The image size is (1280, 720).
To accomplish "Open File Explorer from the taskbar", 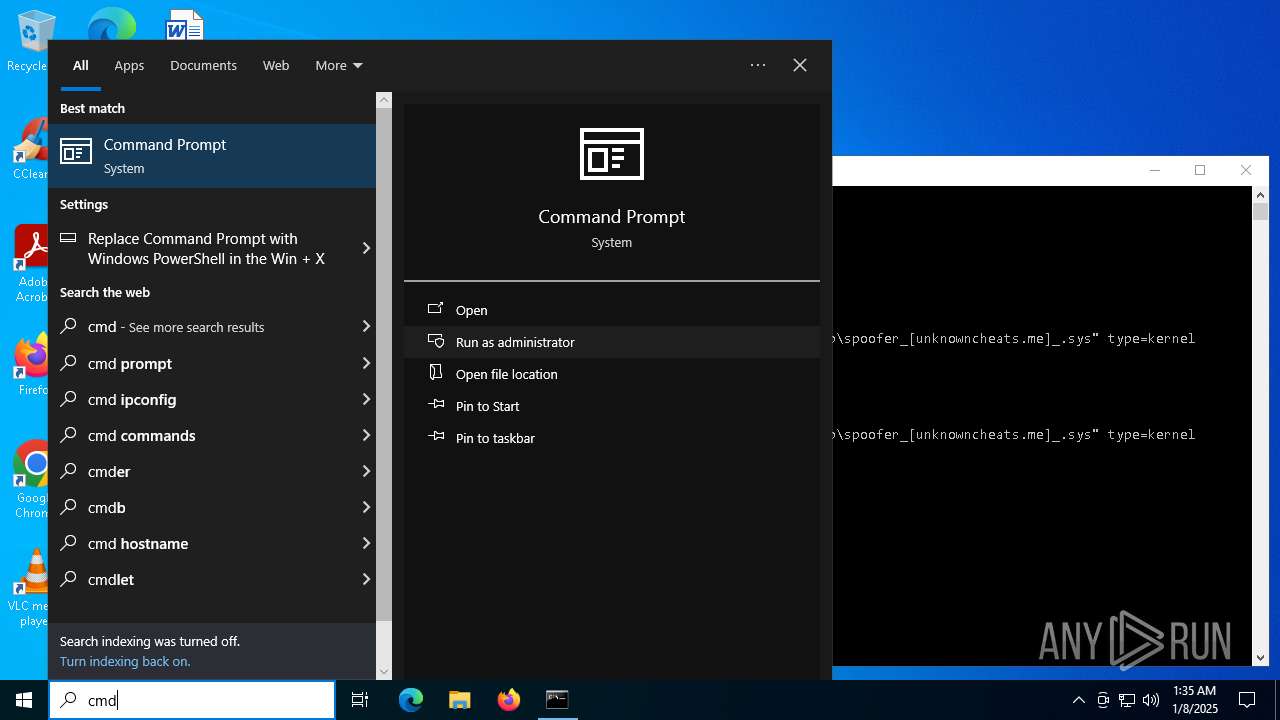I will coord(459,700).
